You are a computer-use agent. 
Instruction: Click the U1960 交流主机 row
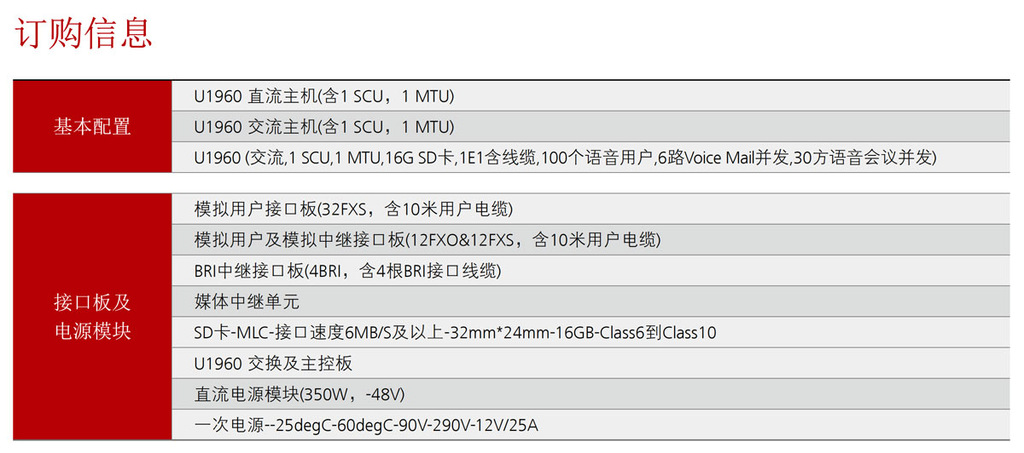591,127
